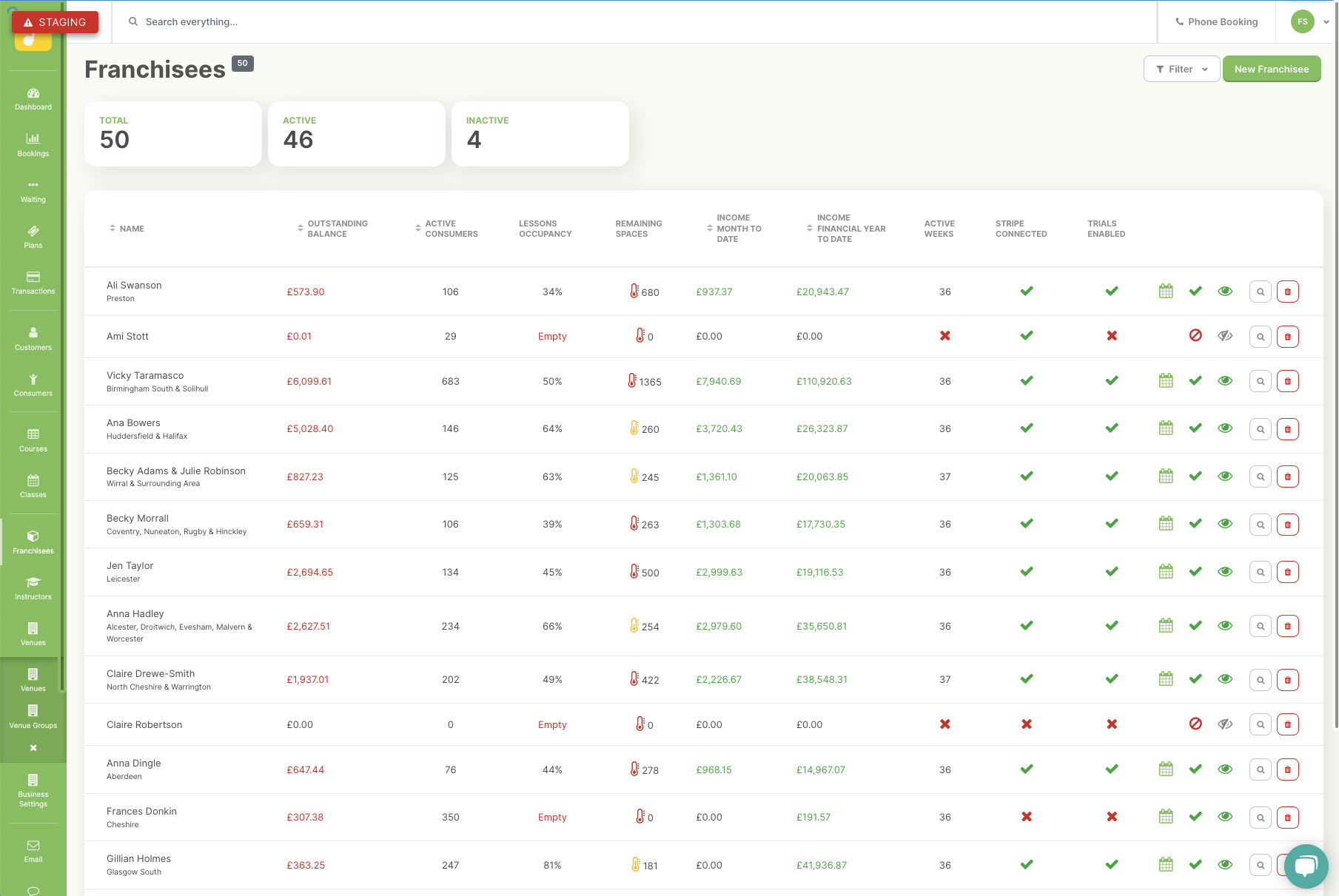1339x896 pixels.
Task: Go to Bookings in the sidebar
Action: click(33, 145)
